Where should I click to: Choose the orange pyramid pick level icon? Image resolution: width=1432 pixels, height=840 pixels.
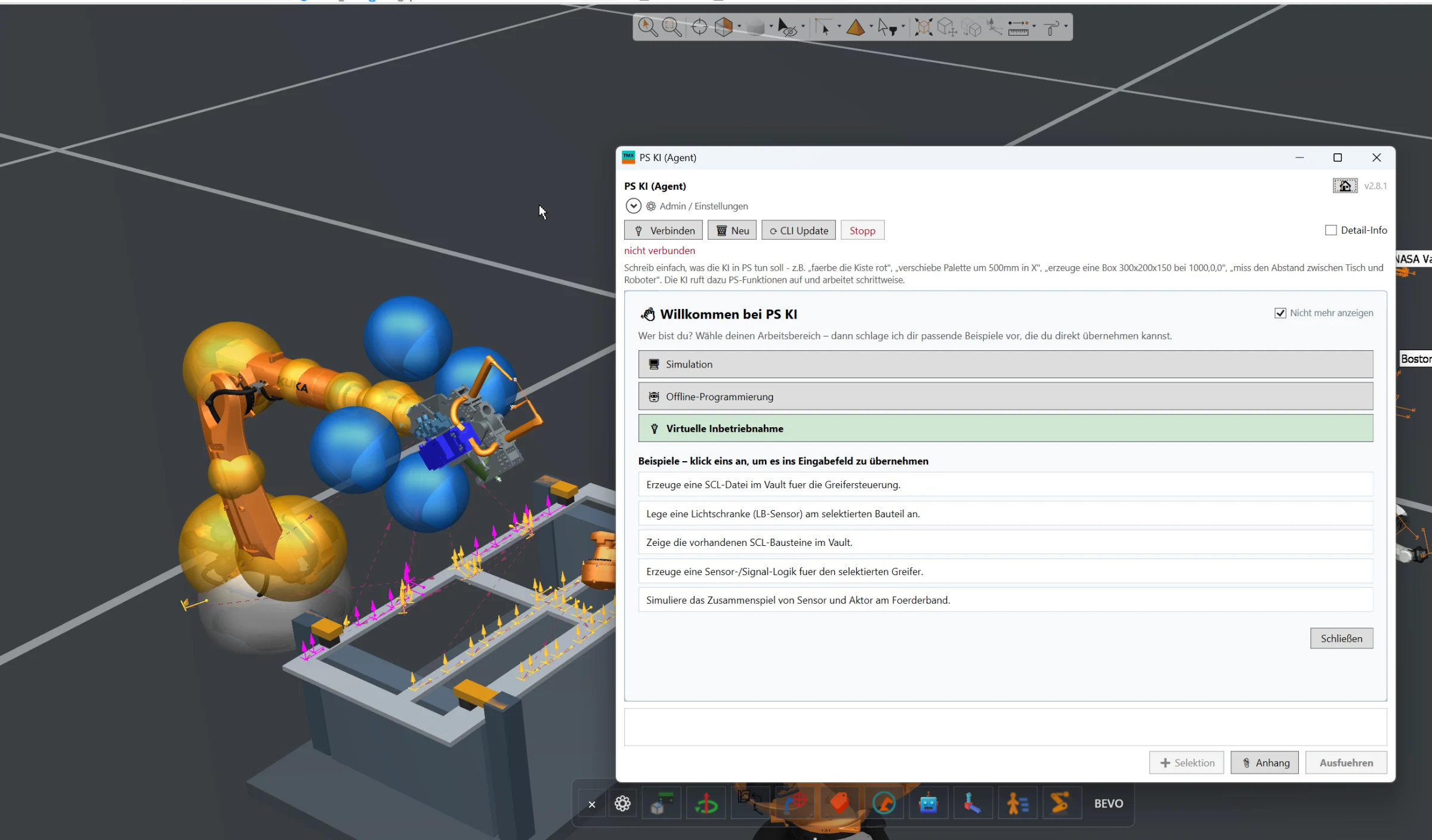click(x=856, y=27)
